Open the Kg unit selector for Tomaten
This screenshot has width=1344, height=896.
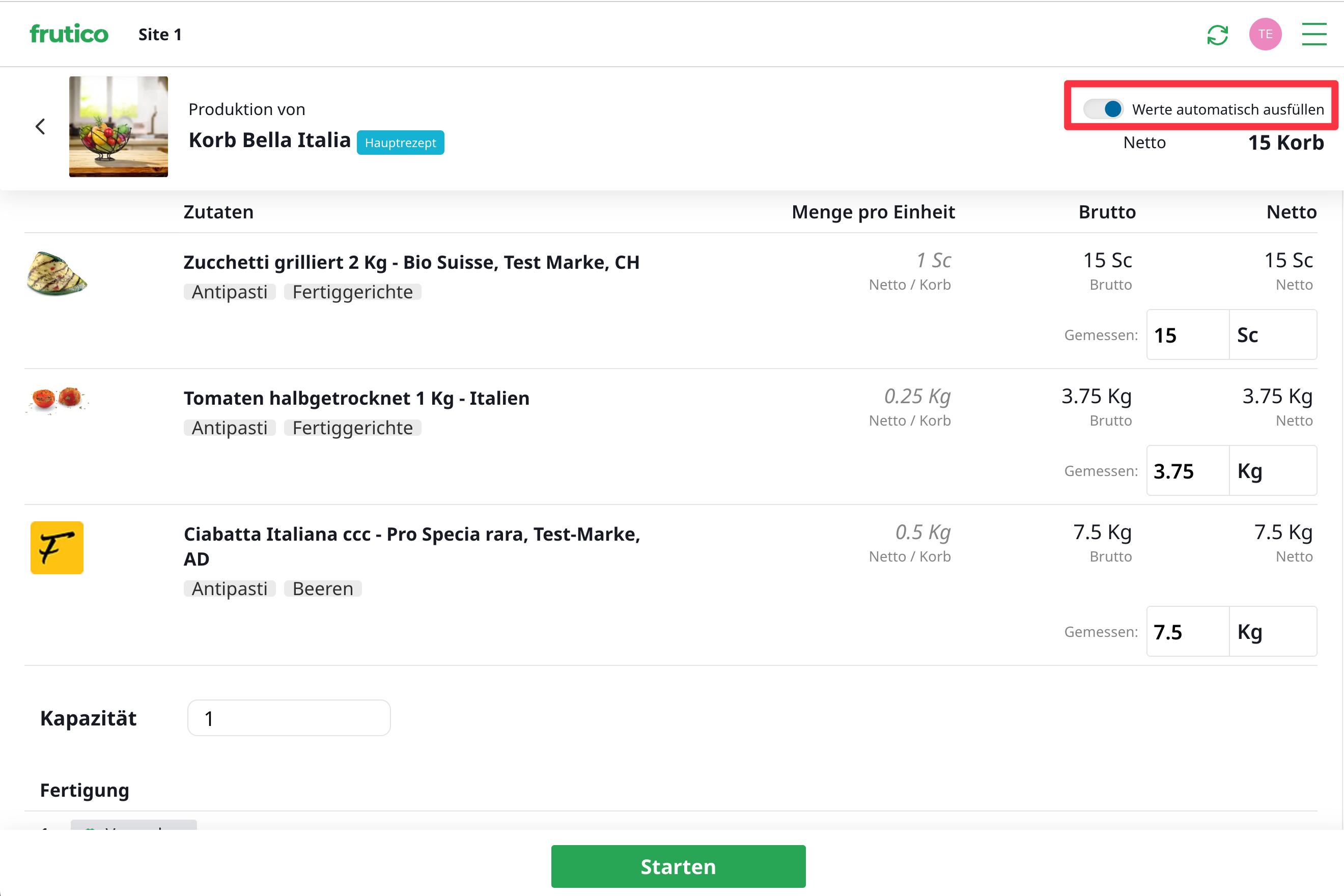[1272, 471]
